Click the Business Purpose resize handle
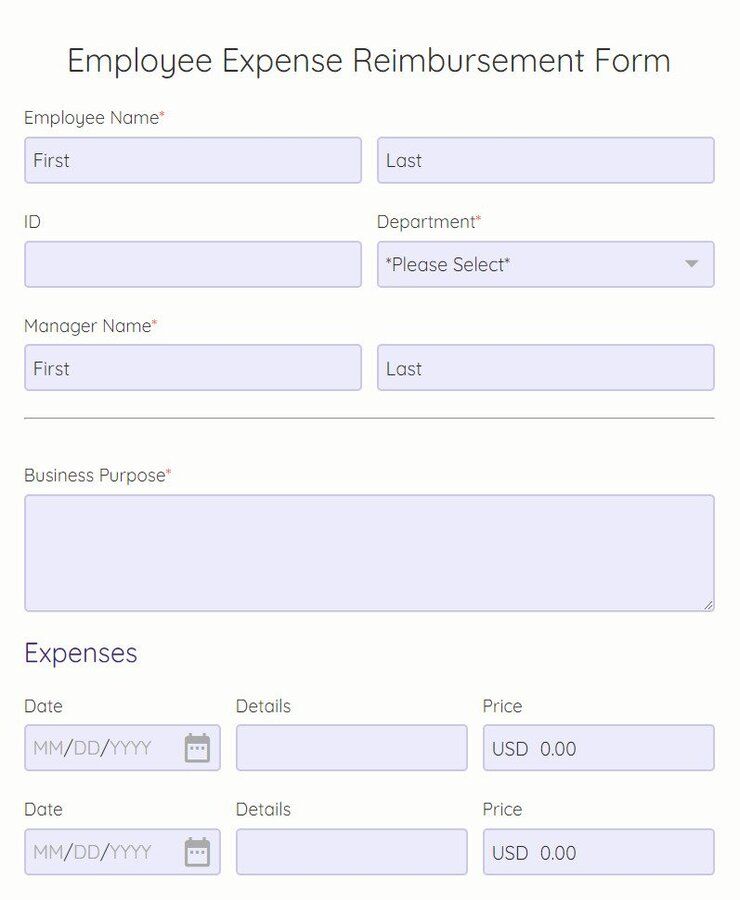This screenshot has height=900, width=740. click(x=708, y=605)
